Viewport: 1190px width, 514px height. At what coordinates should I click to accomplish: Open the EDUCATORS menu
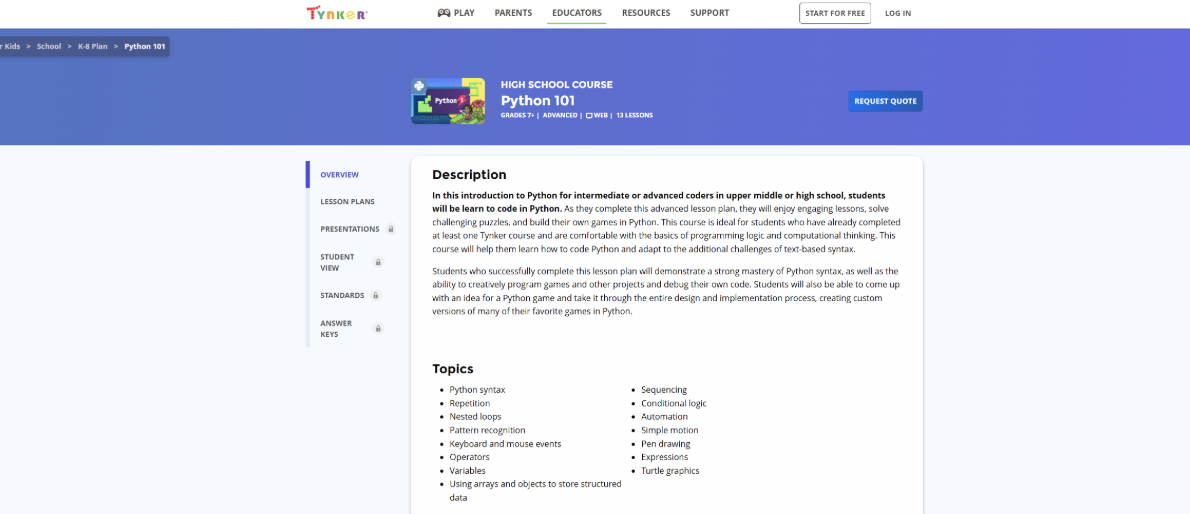(x=577, y=13)
